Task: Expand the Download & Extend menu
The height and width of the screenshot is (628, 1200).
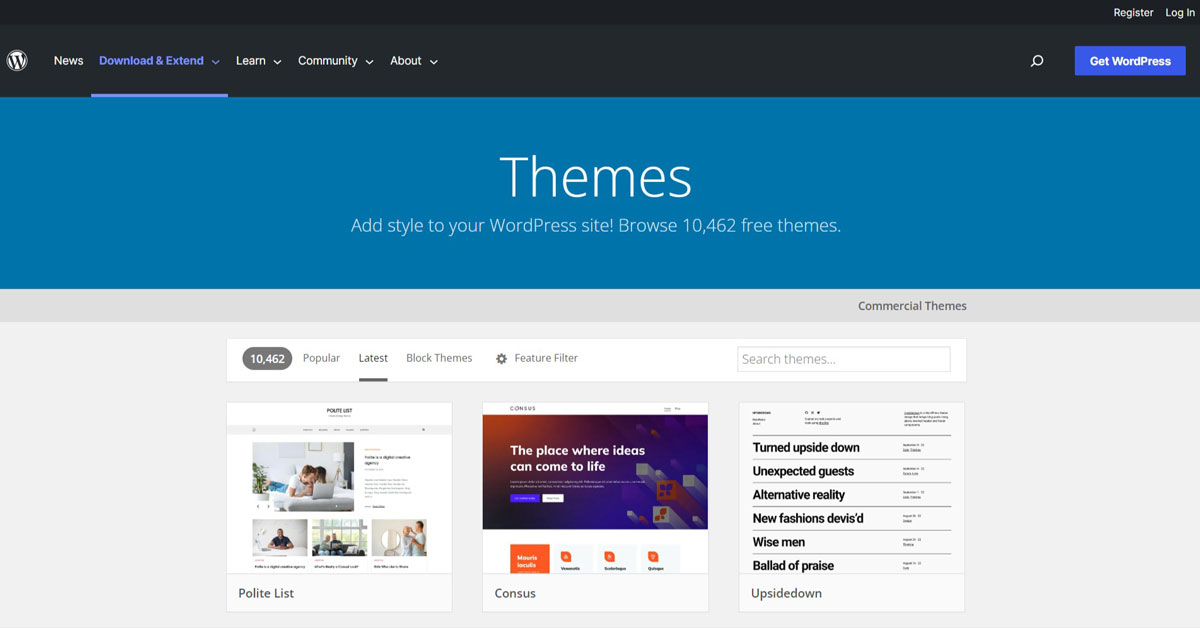Action: pos(159,61)
